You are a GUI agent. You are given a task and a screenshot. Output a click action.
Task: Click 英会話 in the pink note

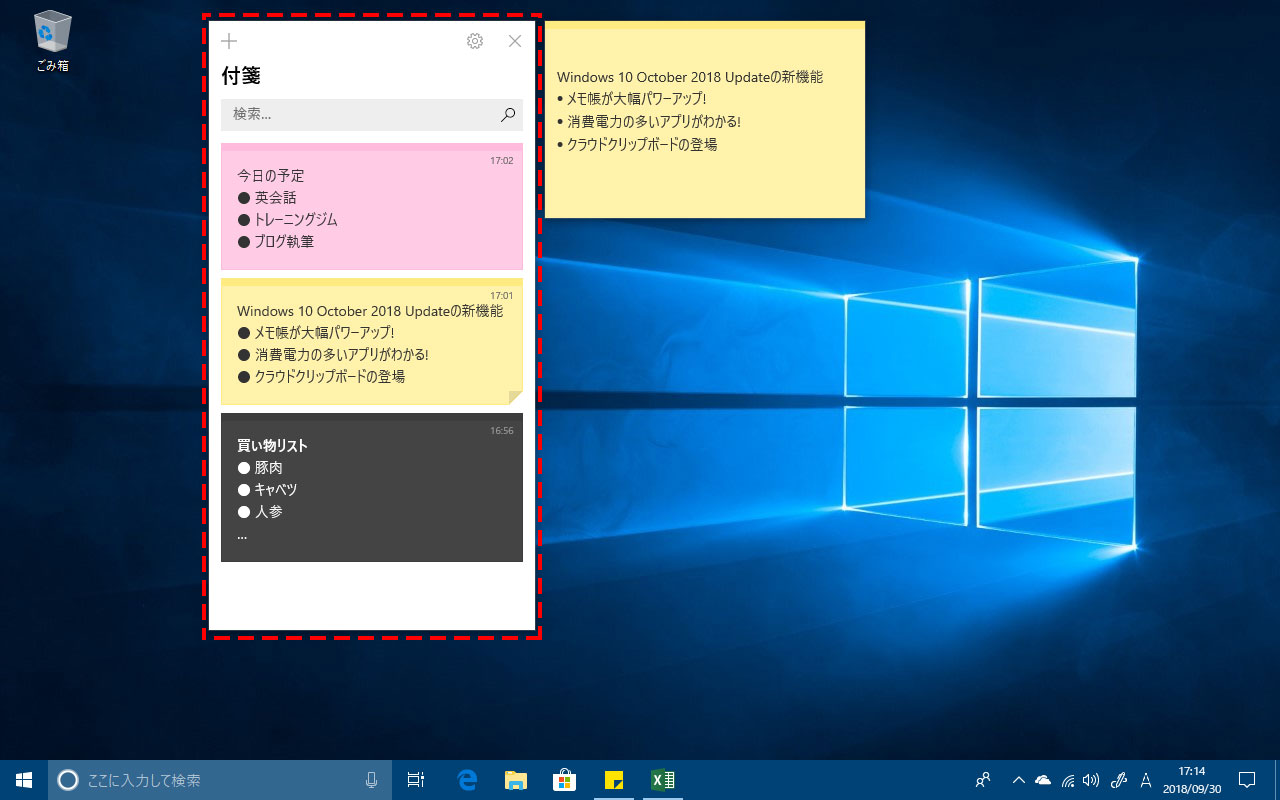click(276, 198)
